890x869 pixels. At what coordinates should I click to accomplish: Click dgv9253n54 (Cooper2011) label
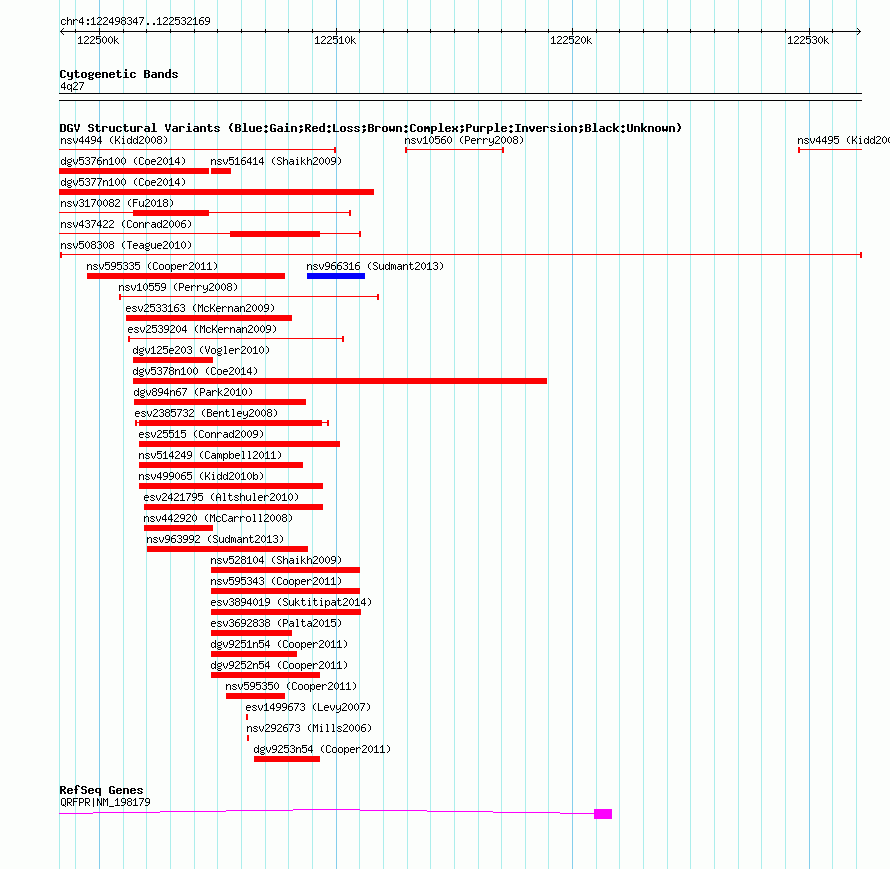pos(322,749)
